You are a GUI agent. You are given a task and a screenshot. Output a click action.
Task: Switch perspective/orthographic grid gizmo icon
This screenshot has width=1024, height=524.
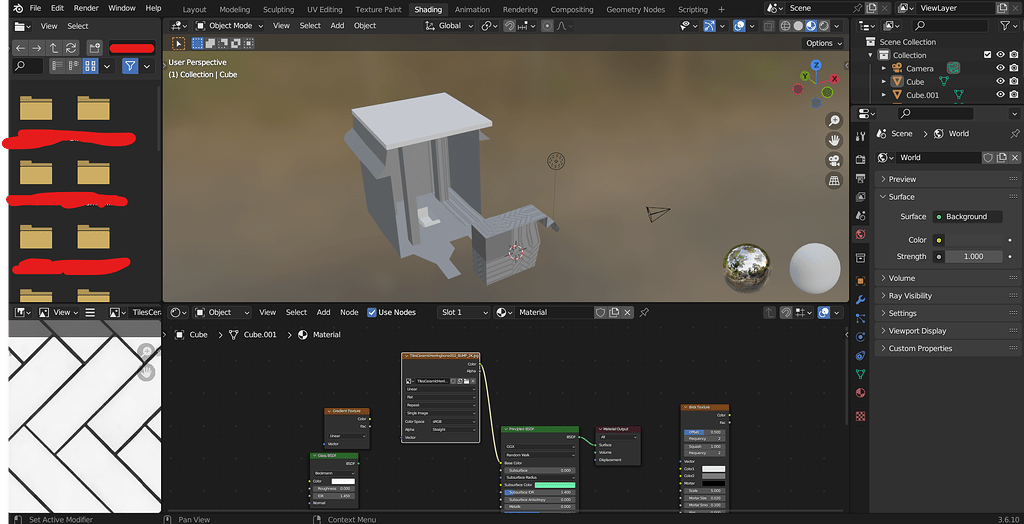[x=834, y=180]
